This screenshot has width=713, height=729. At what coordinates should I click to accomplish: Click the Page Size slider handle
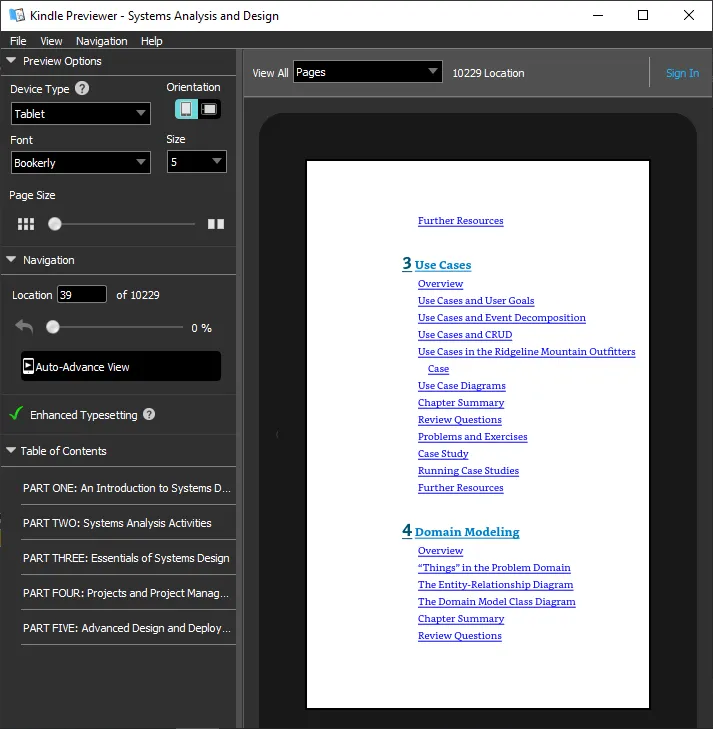tap(55, 224)
